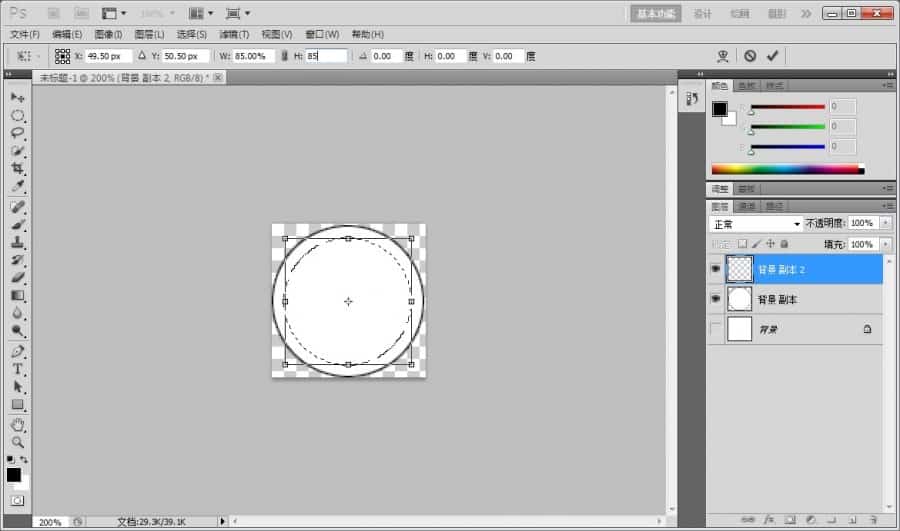
Task: Hide the 背景 副本 layer
Action: pos(715,299)
